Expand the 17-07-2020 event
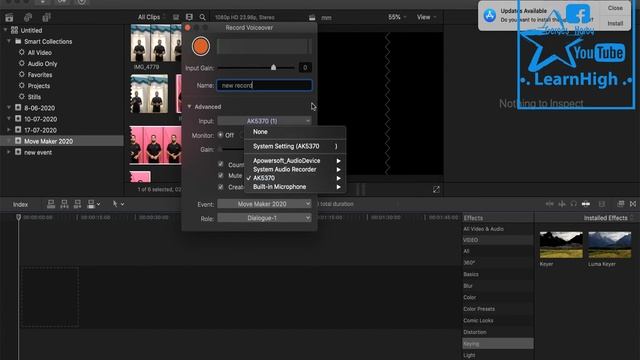The width and height of the screenshot is (640, 360). [x=9, y=130]
